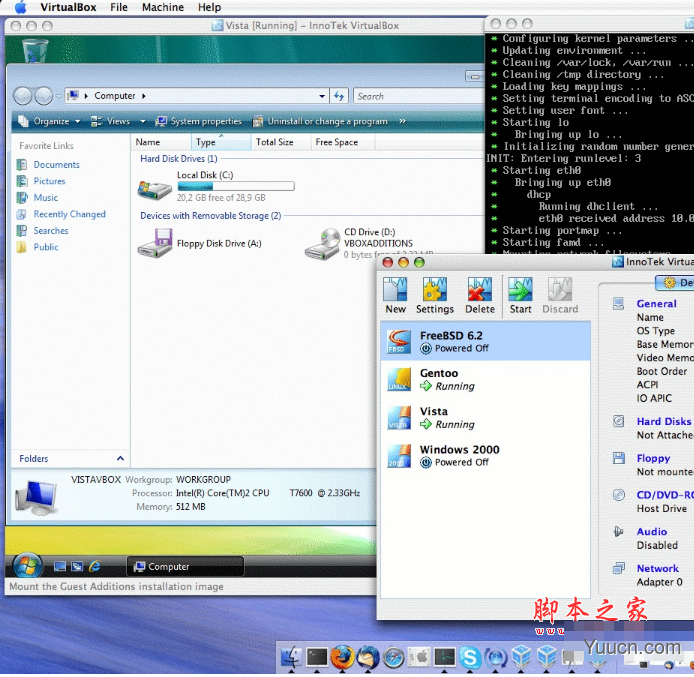This screenshot has width=694, height=677.
Task: Select the Windows 2000 machine
Action: (x=486, y=456)
